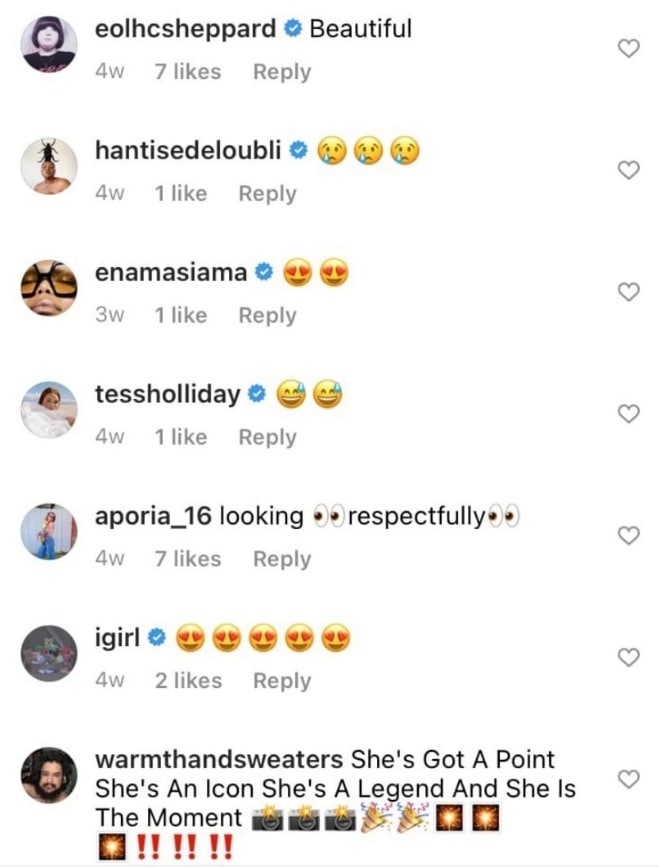
Task: Open the warmthandsweaters username link
Action: (219, 760)
